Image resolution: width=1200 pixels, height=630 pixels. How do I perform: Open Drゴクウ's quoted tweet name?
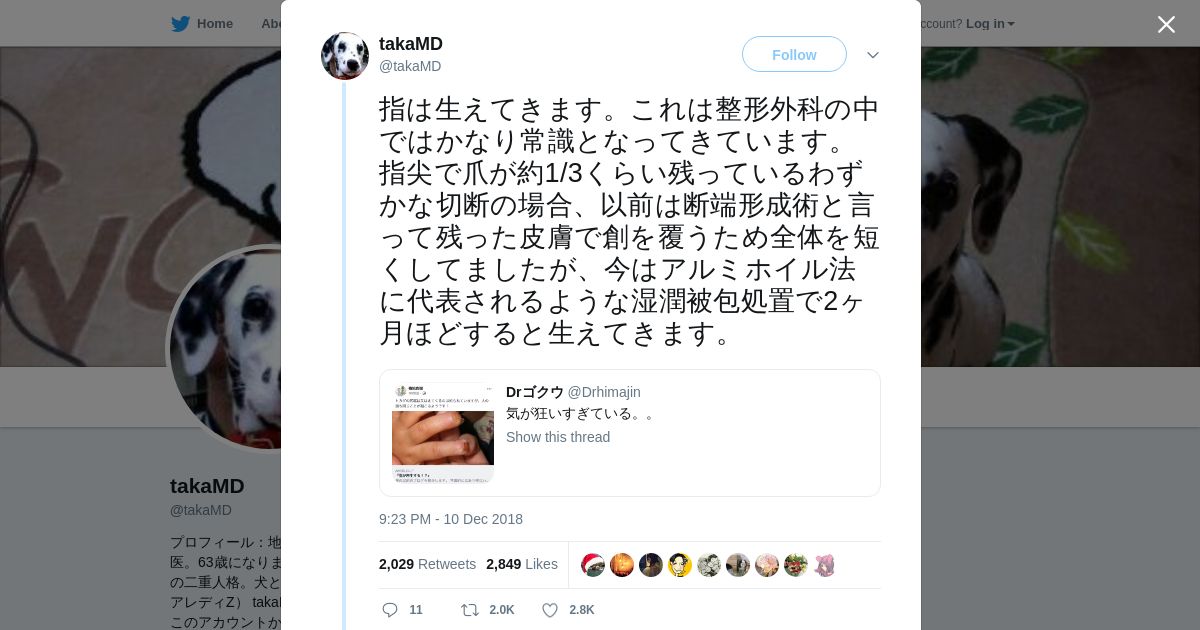tap(535, 392)
